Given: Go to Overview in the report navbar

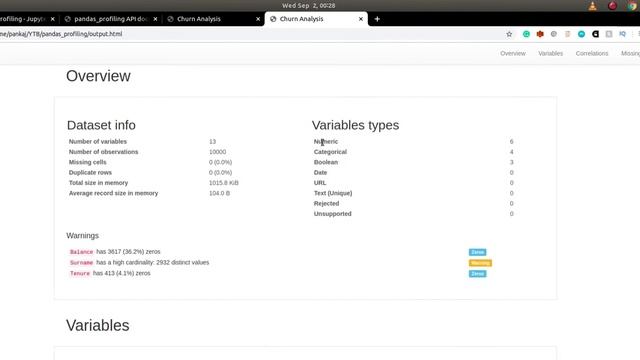Looking at the screenshot, I should coord(513,53).
